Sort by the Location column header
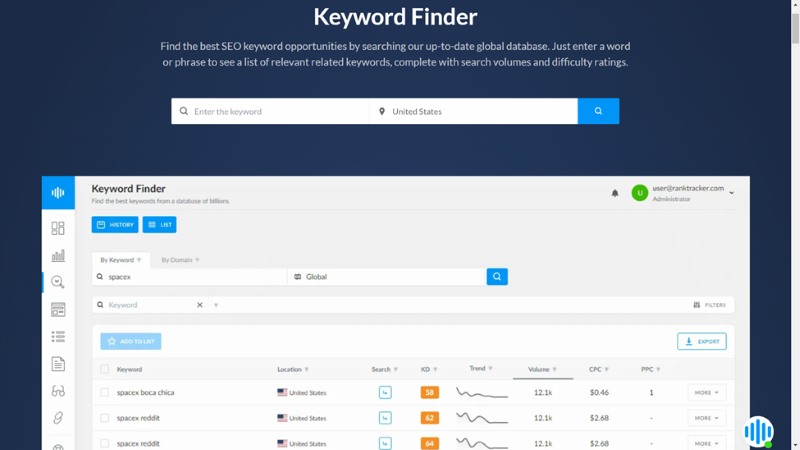Viewport: 800px width, 450px height. click(293, 369)
